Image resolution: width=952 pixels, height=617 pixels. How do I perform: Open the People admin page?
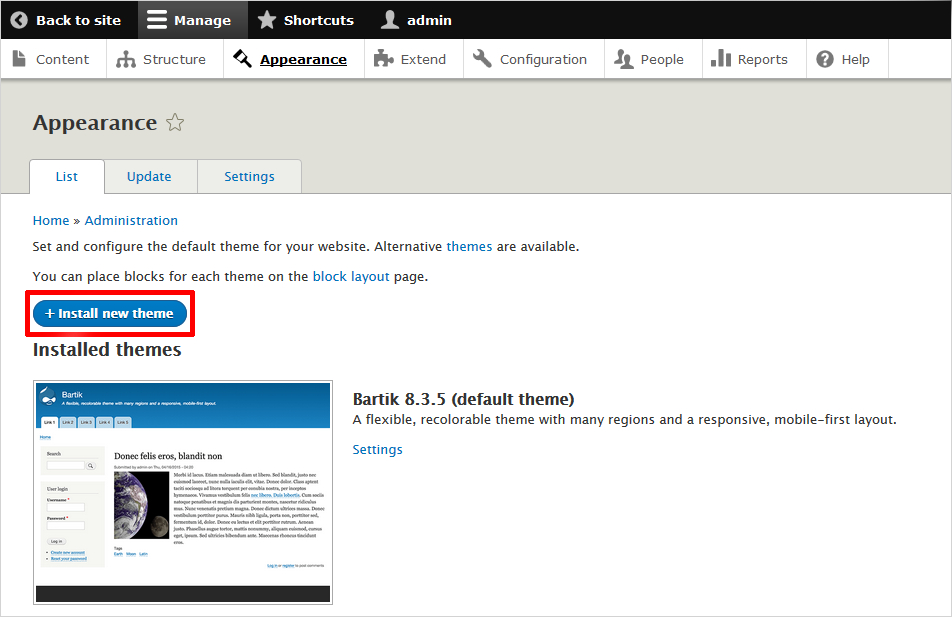(649, 59)
